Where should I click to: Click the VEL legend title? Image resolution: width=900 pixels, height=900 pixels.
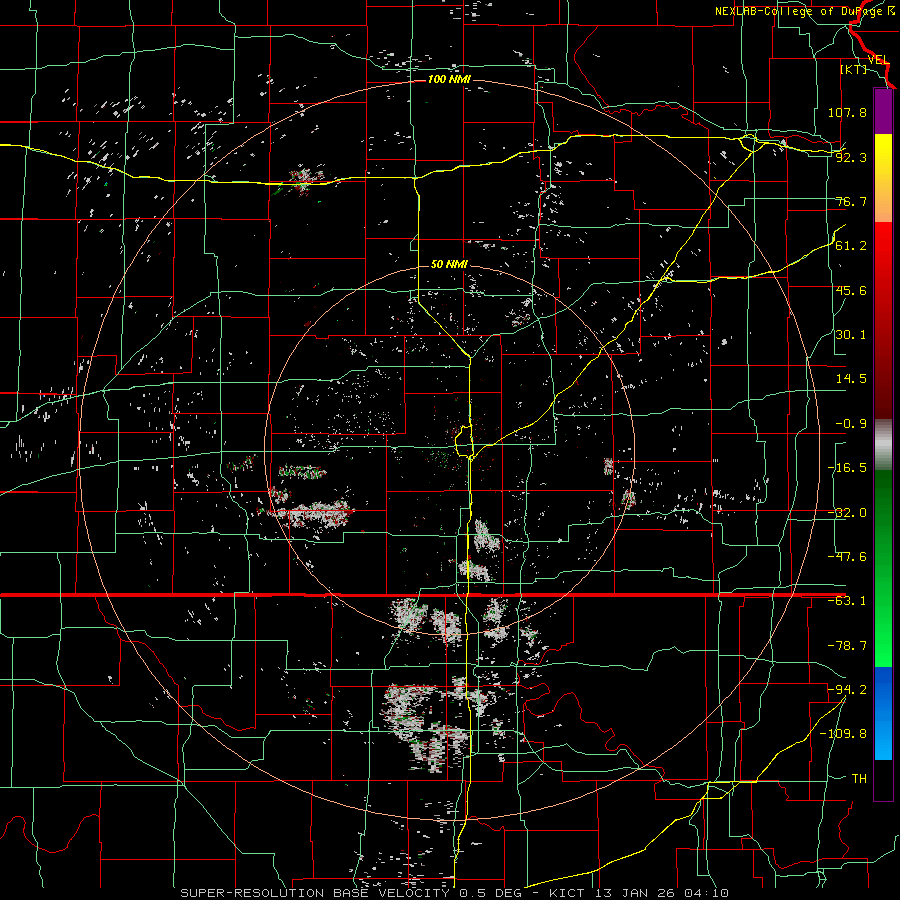(878, 60)
